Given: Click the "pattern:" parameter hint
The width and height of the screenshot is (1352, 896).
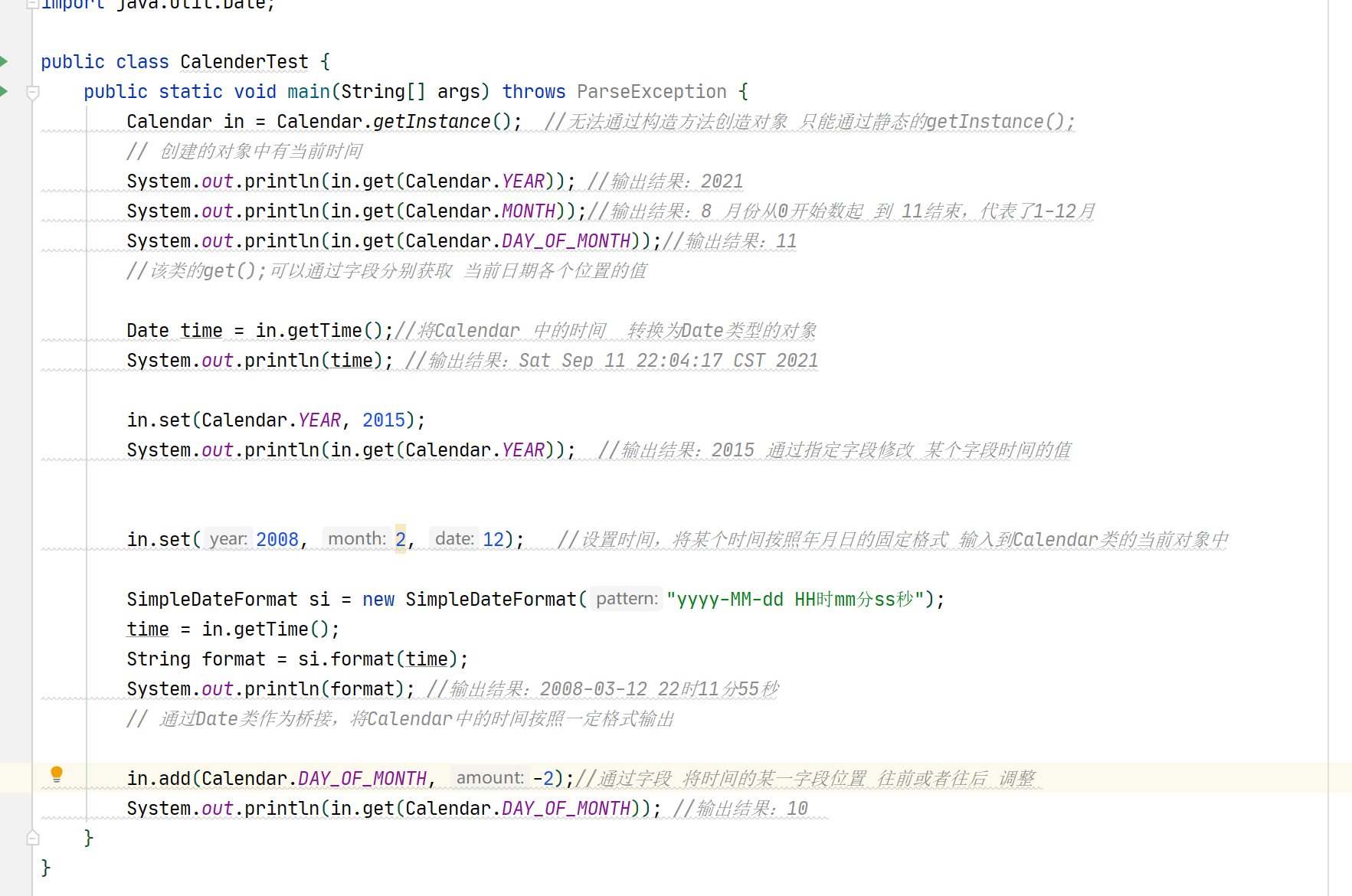Looking at the screenshot, I should 627,598.
